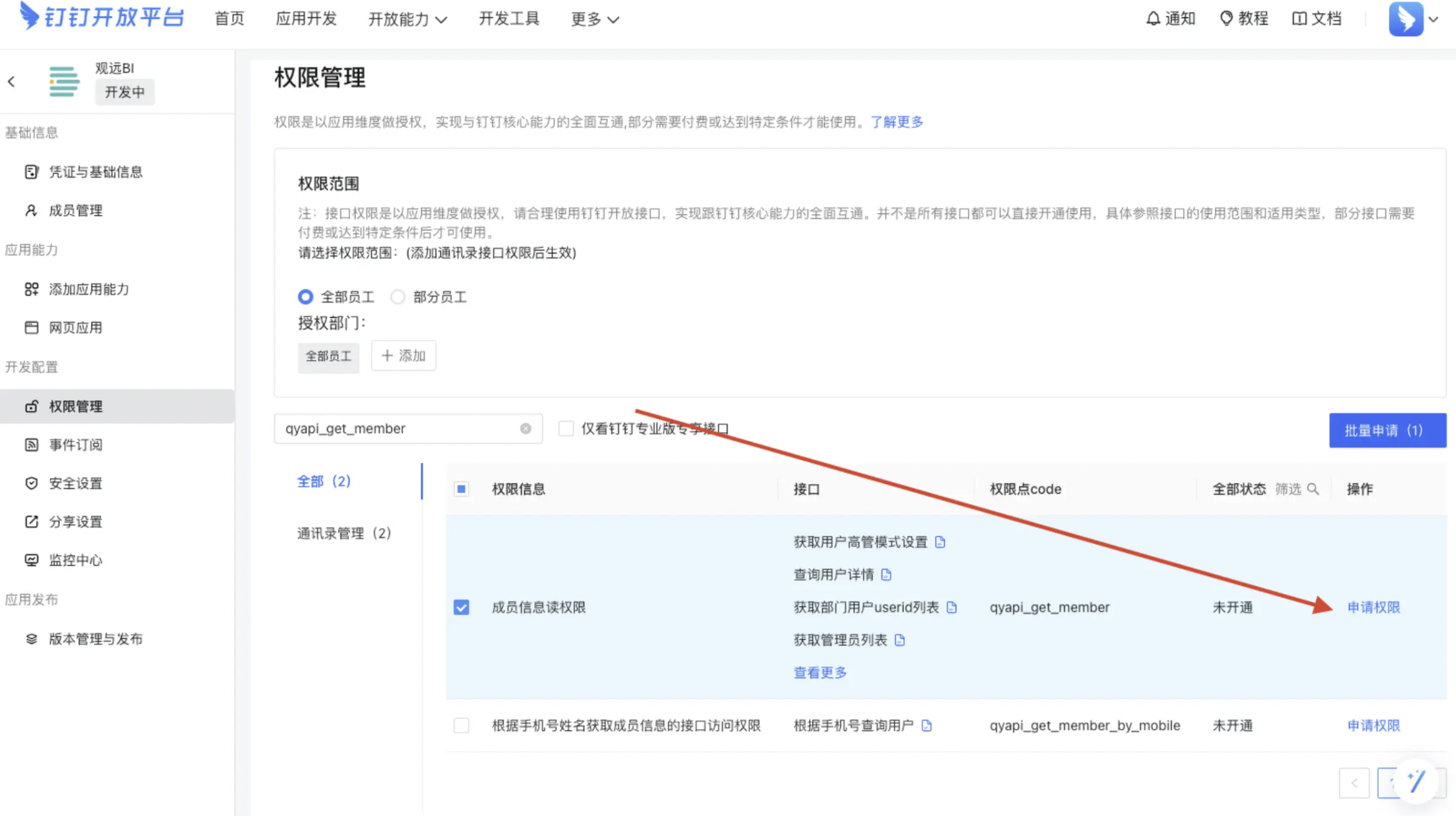The image size is (1456, 816).
Task: Open doc icon beside 查询用户详情
Action: (887, 574)
